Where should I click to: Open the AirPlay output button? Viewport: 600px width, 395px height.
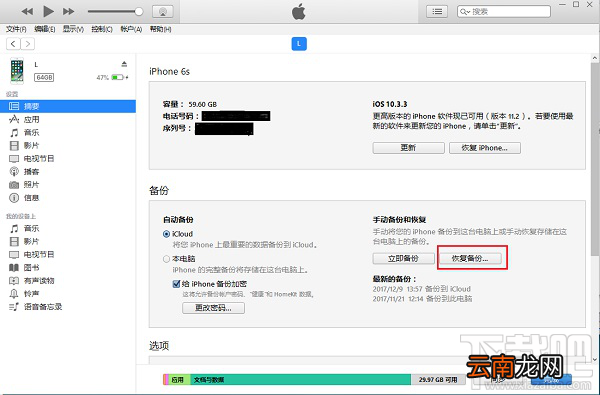click(x=163, y=11)
